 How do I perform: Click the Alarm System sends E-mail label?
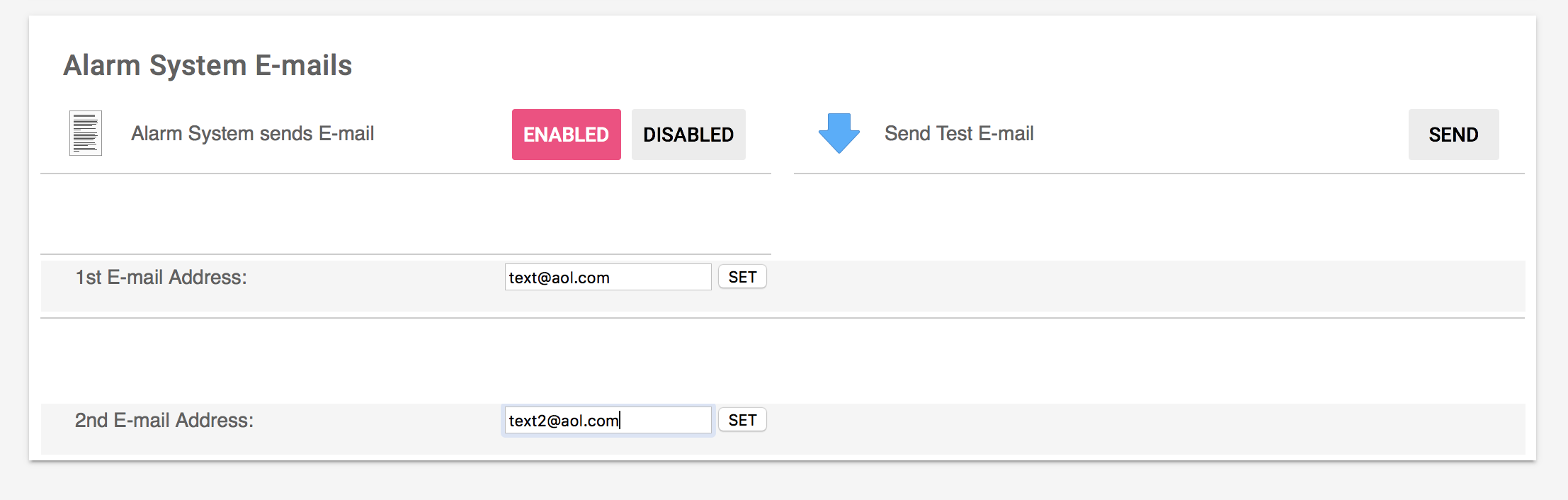252,133
